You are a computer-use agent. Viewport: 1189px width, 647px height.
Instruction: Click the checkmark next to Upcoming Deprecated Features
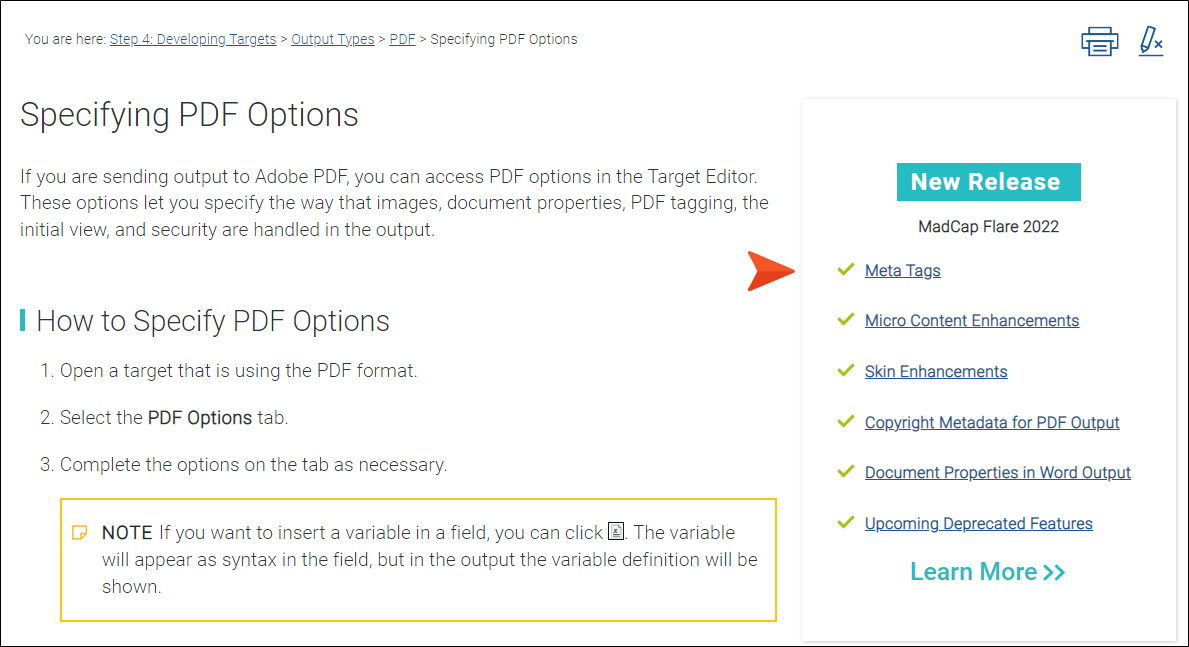[845, 523]
